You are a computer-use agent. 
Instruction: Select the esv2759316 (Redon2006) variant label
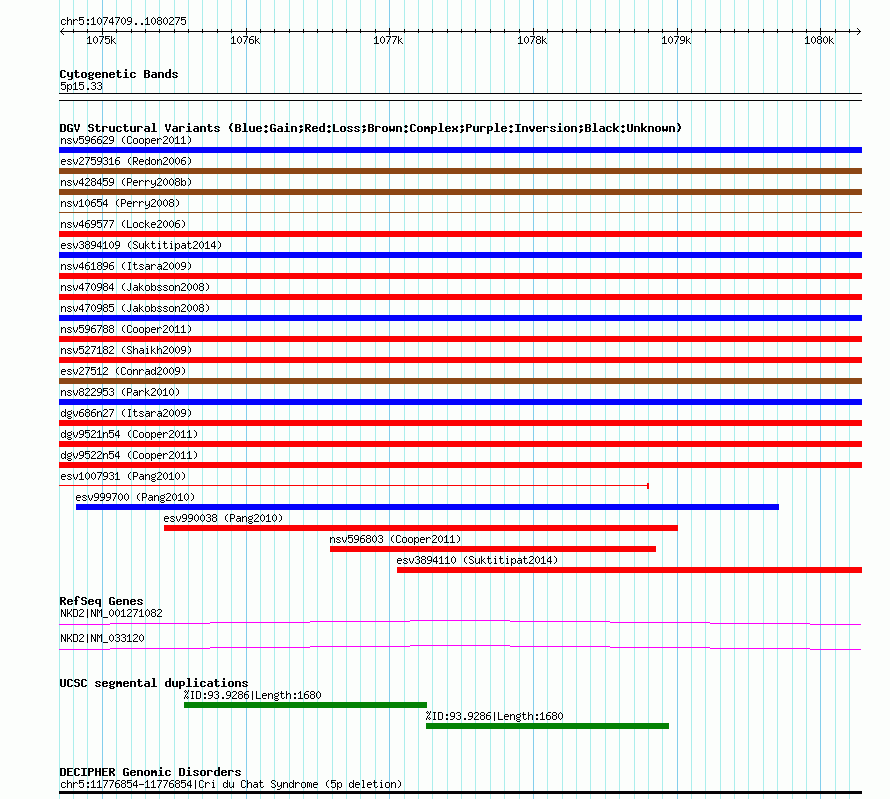126,161
